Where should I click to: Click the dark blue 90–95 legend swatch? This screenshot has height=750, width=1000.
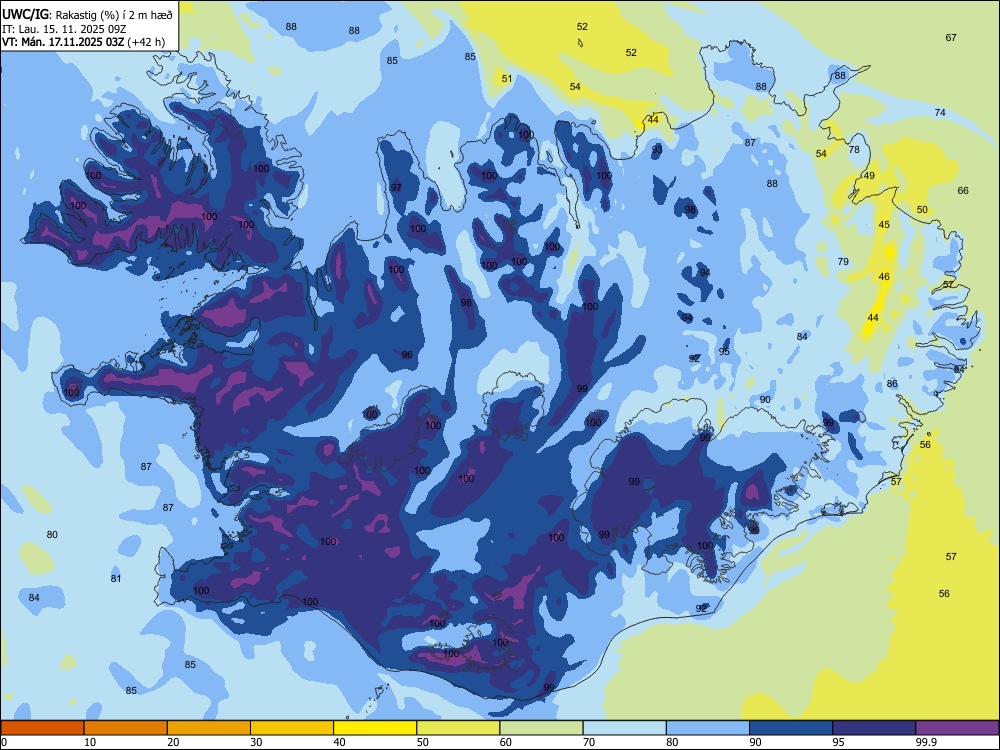tap(791, 728)
